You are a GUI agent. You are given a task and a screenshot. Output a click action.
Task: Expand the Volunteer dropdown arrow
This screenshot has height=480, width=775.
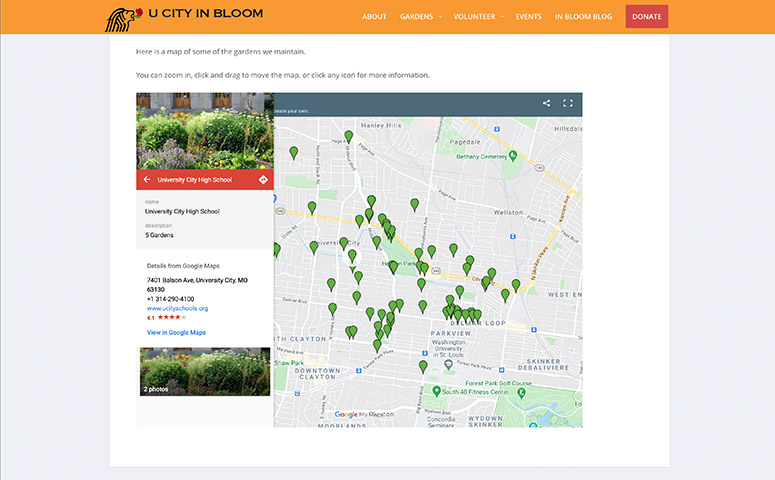coord(502,17)
